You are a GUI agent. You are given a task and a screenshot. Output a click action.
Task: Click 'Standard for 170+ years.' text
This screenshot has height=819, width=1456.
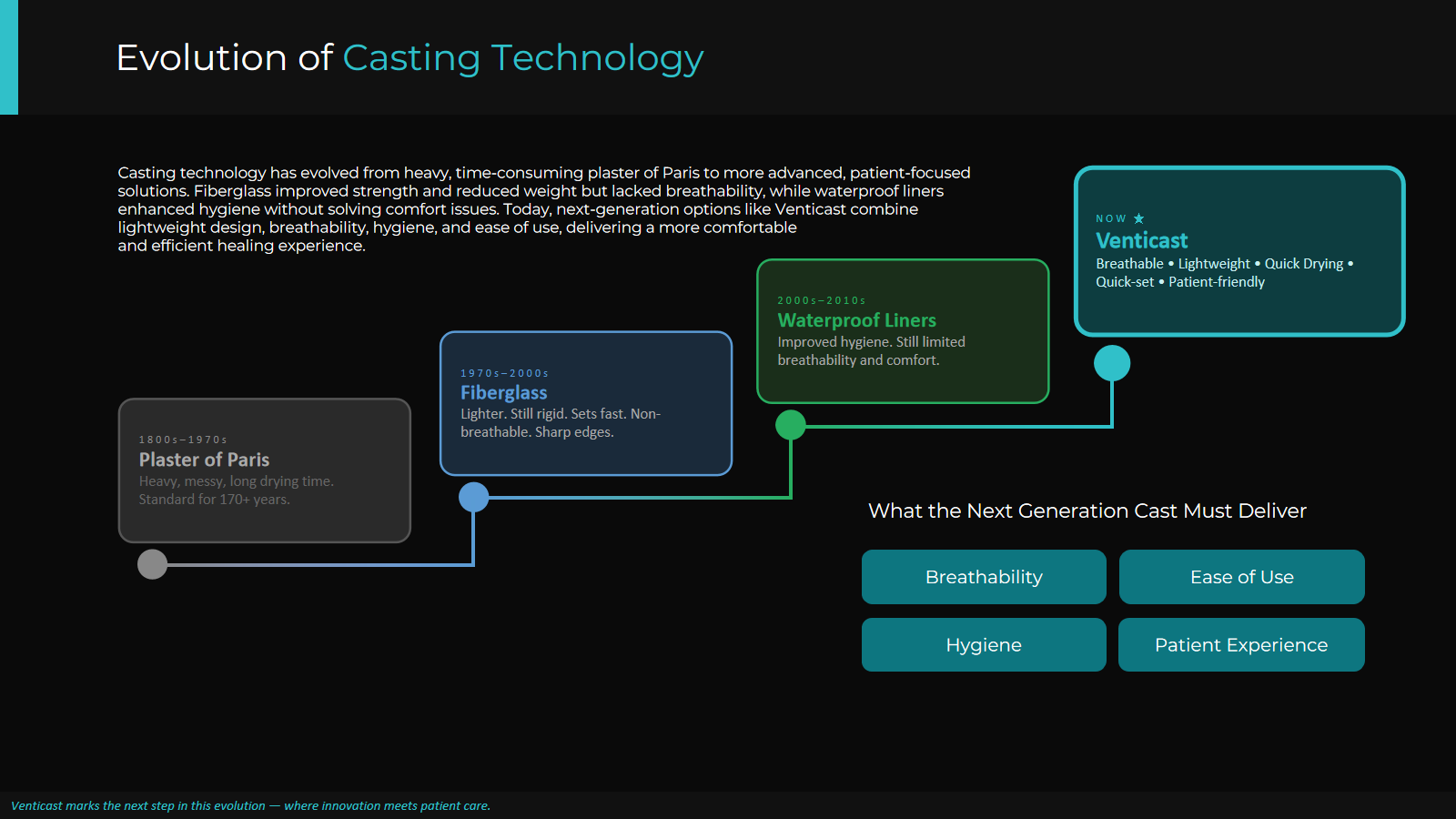pos(215,500)
